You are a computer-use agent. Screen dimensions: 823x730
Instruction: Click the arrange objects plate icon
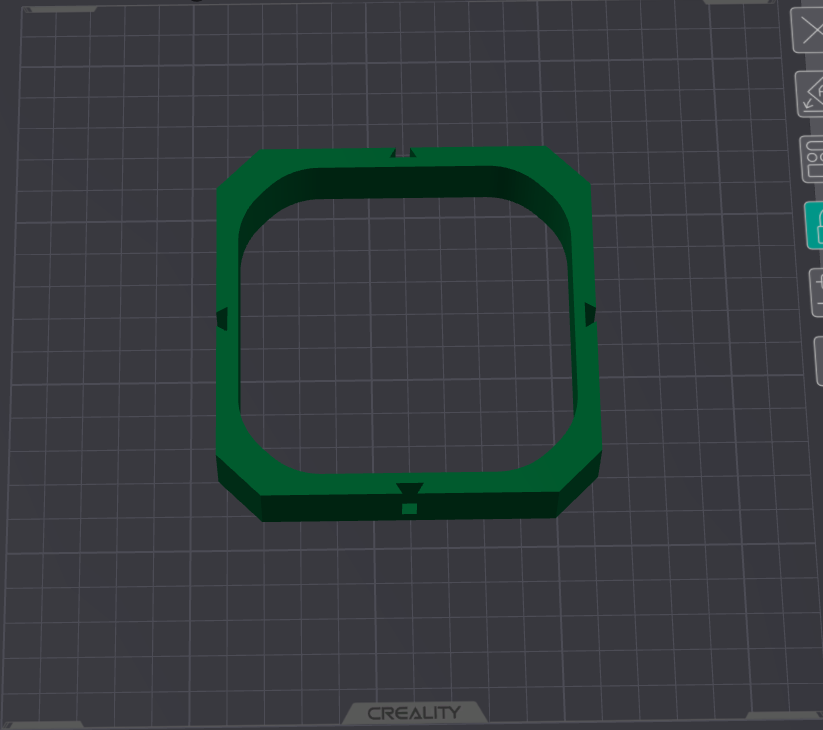pyautogui.click(x=813, y=160)
